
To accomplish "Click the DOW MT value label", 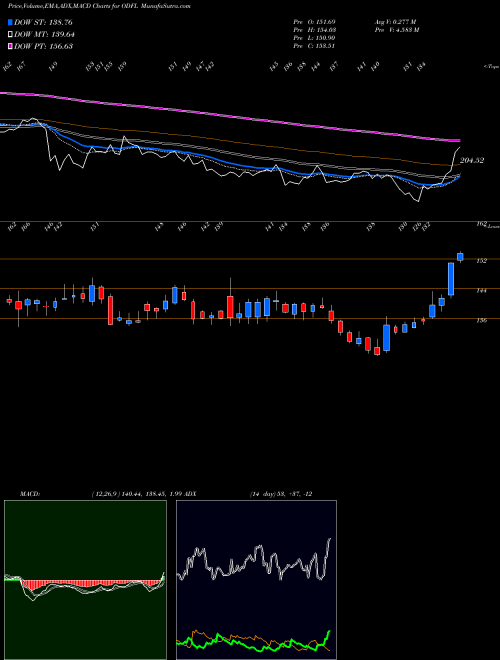I will coord(44,34).
